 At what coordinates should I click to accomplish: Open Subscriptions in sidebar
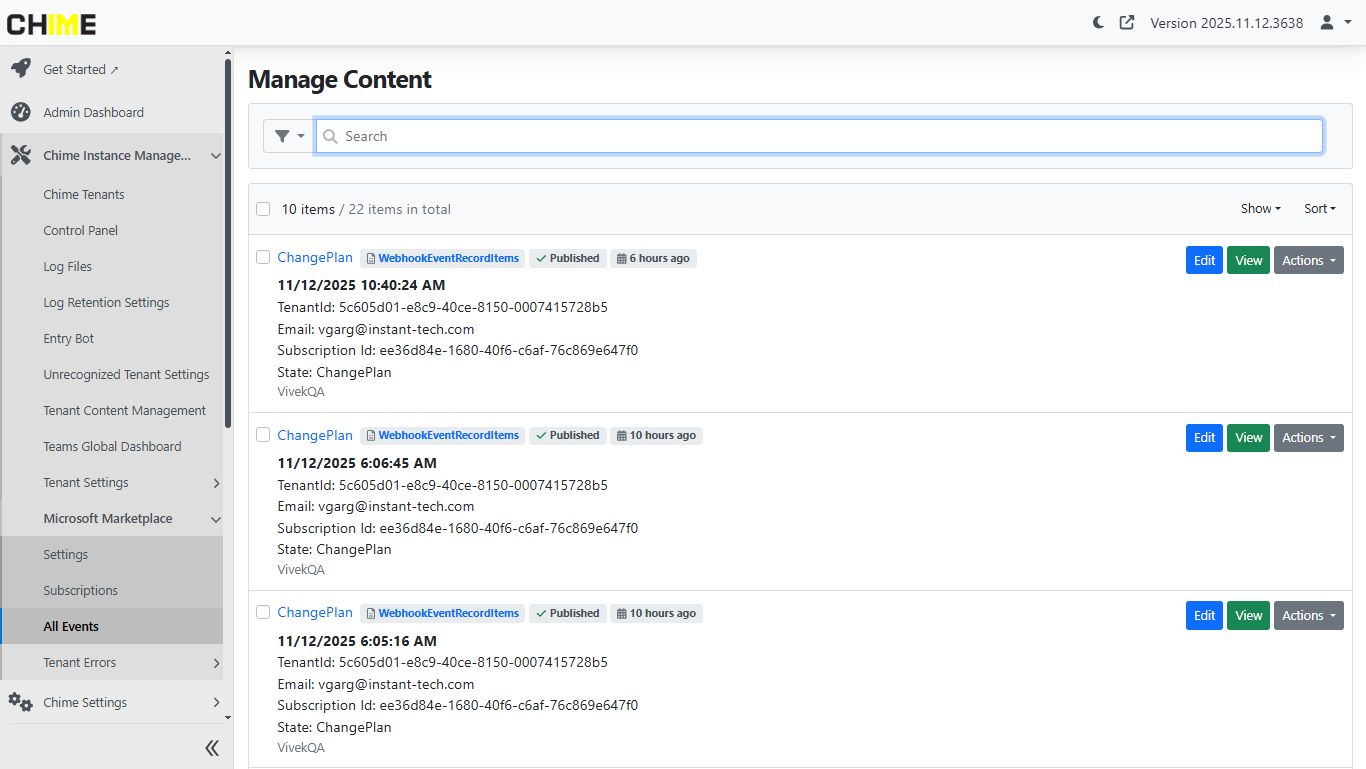coord(81,590)
